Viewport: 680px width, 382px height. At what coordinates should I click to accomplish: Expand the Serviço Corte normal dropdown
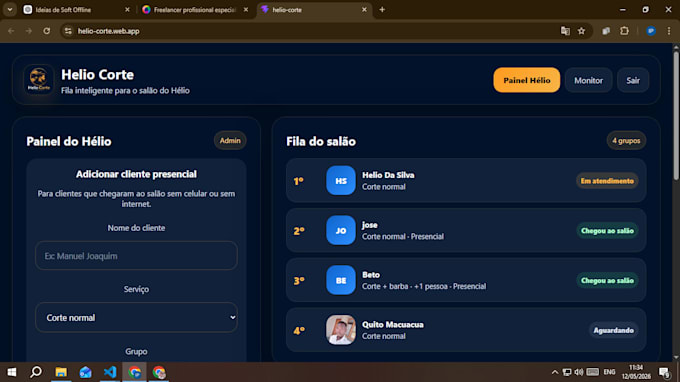[x=136, y=317]
